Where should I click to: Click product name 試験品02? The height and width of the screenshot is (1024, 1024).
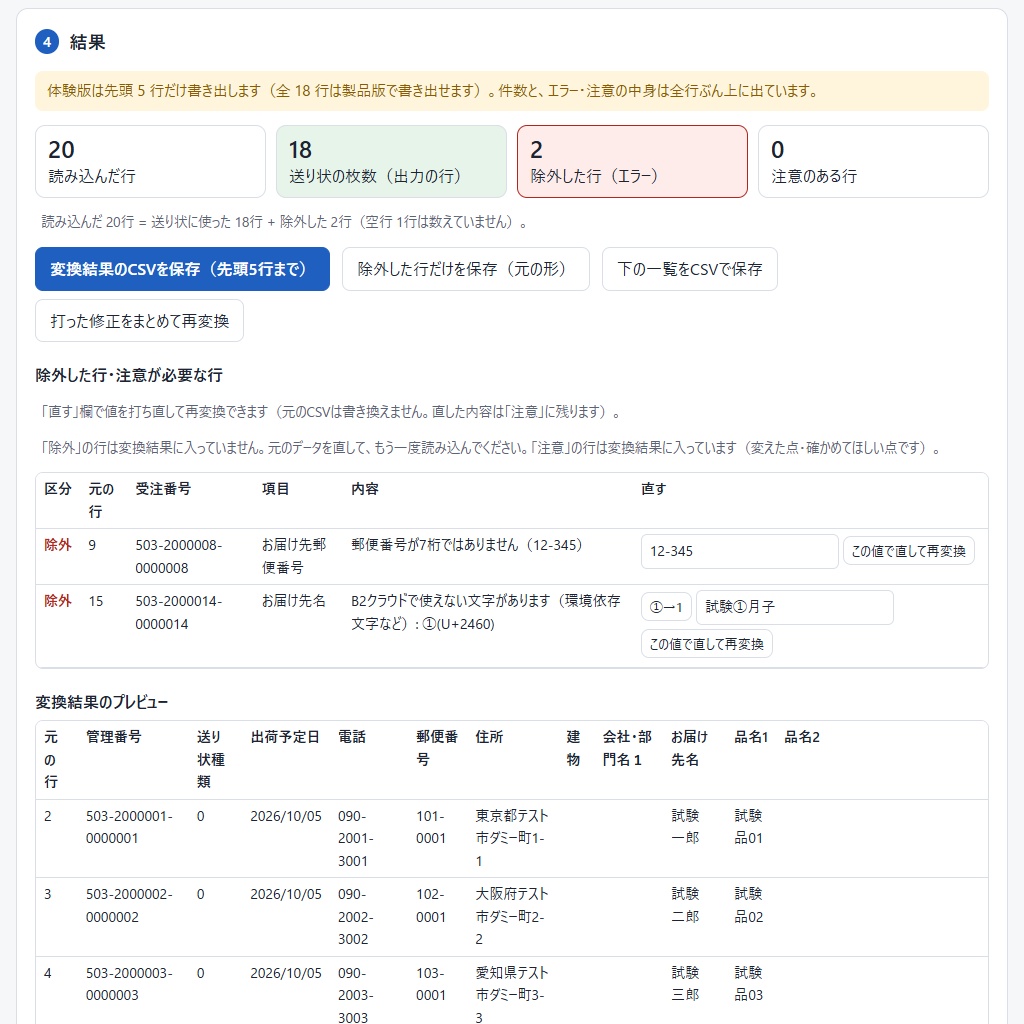coord(749,905)
